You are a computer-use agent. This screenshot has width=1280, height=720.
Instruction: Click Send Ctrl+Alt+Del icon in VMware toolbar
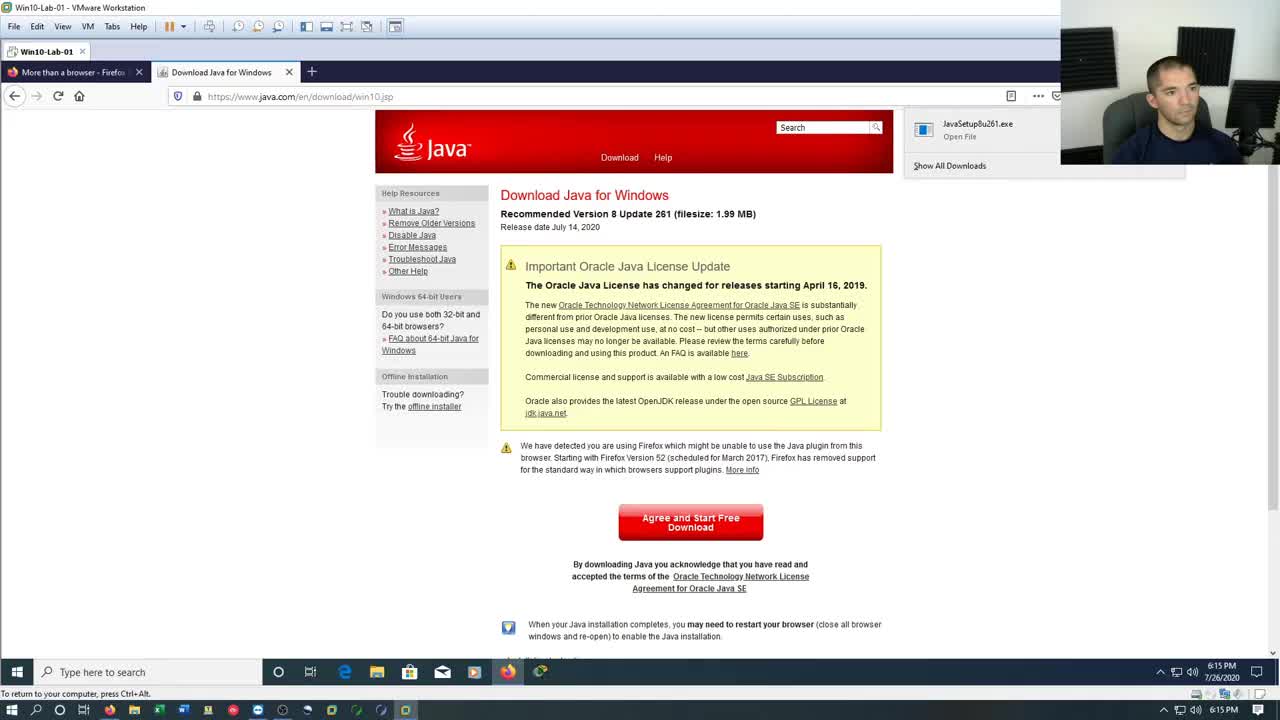209,26
